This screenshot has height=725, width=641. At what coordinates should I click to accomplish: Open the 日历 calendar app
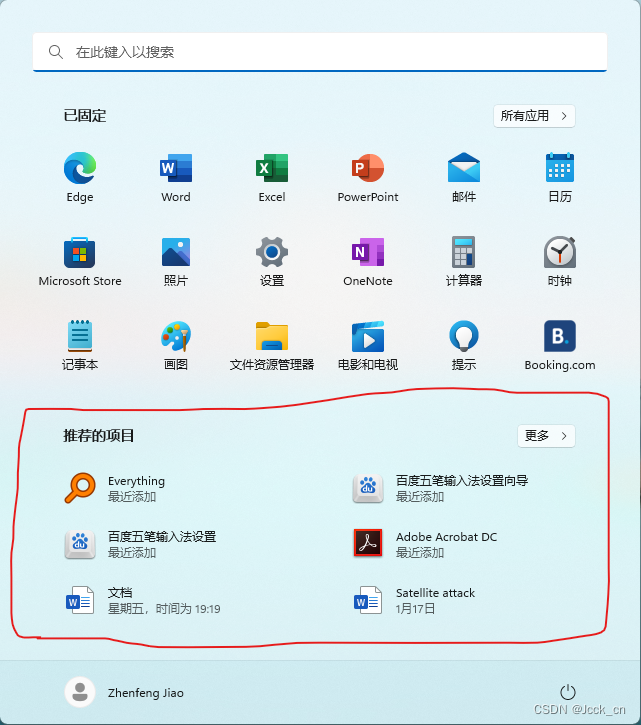[x=560, y=177]
